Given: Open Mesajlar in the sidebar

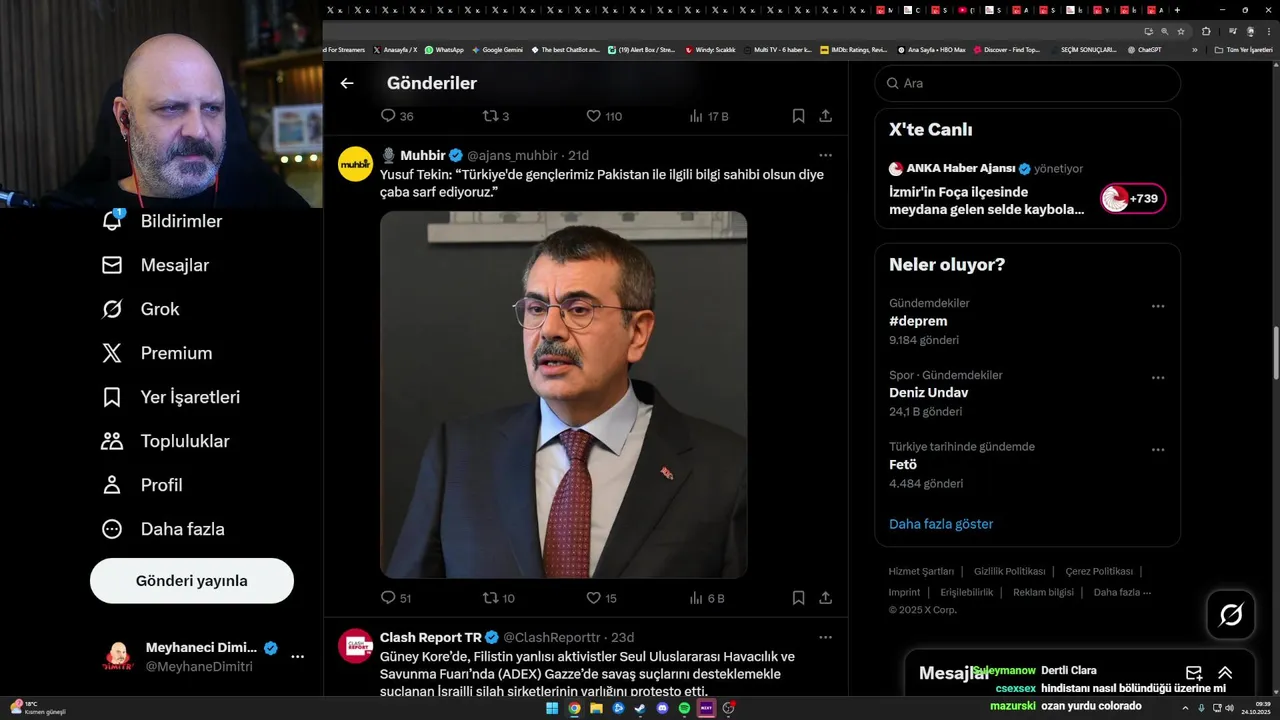Looking at the screenshot, I should click(156, 265).
